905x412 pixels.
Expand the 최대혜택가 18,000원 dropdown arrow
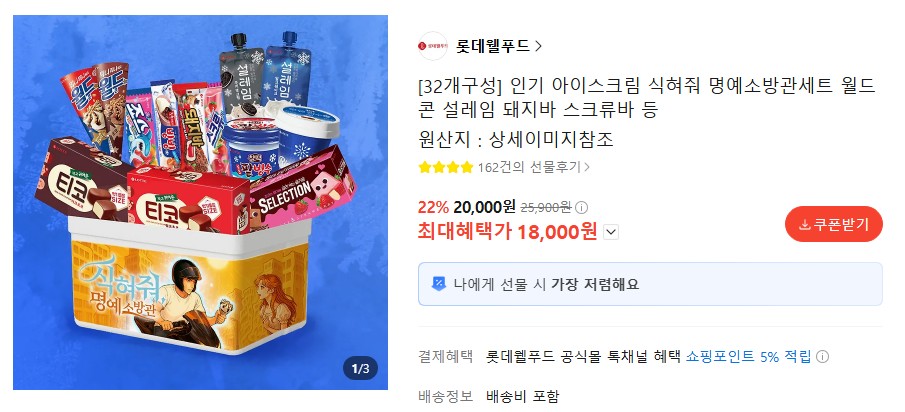coord(611,233)
